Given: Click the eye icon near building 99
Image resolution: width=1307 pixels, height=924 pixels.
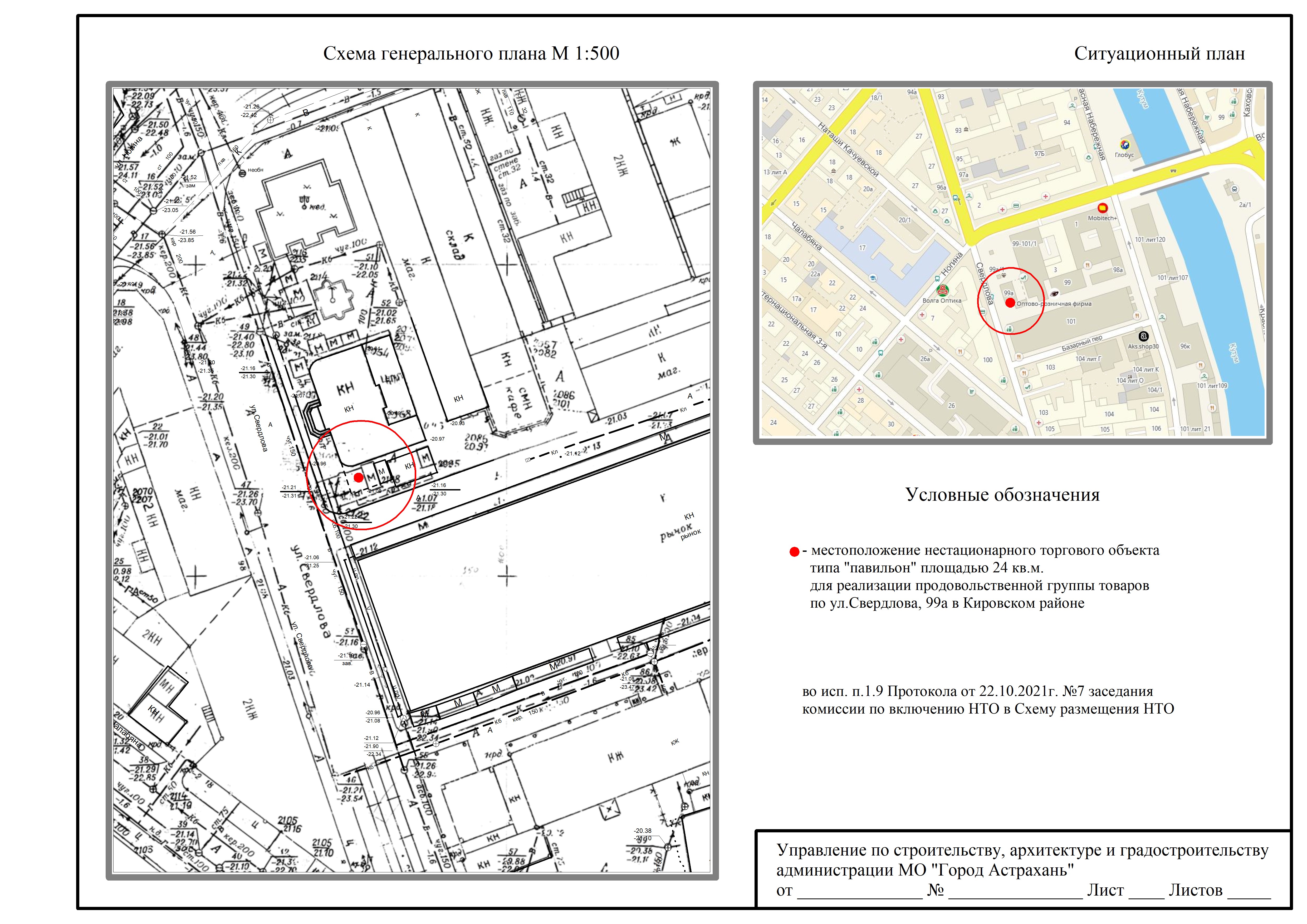Looking at the screenshot, I should pos(1054,294).
